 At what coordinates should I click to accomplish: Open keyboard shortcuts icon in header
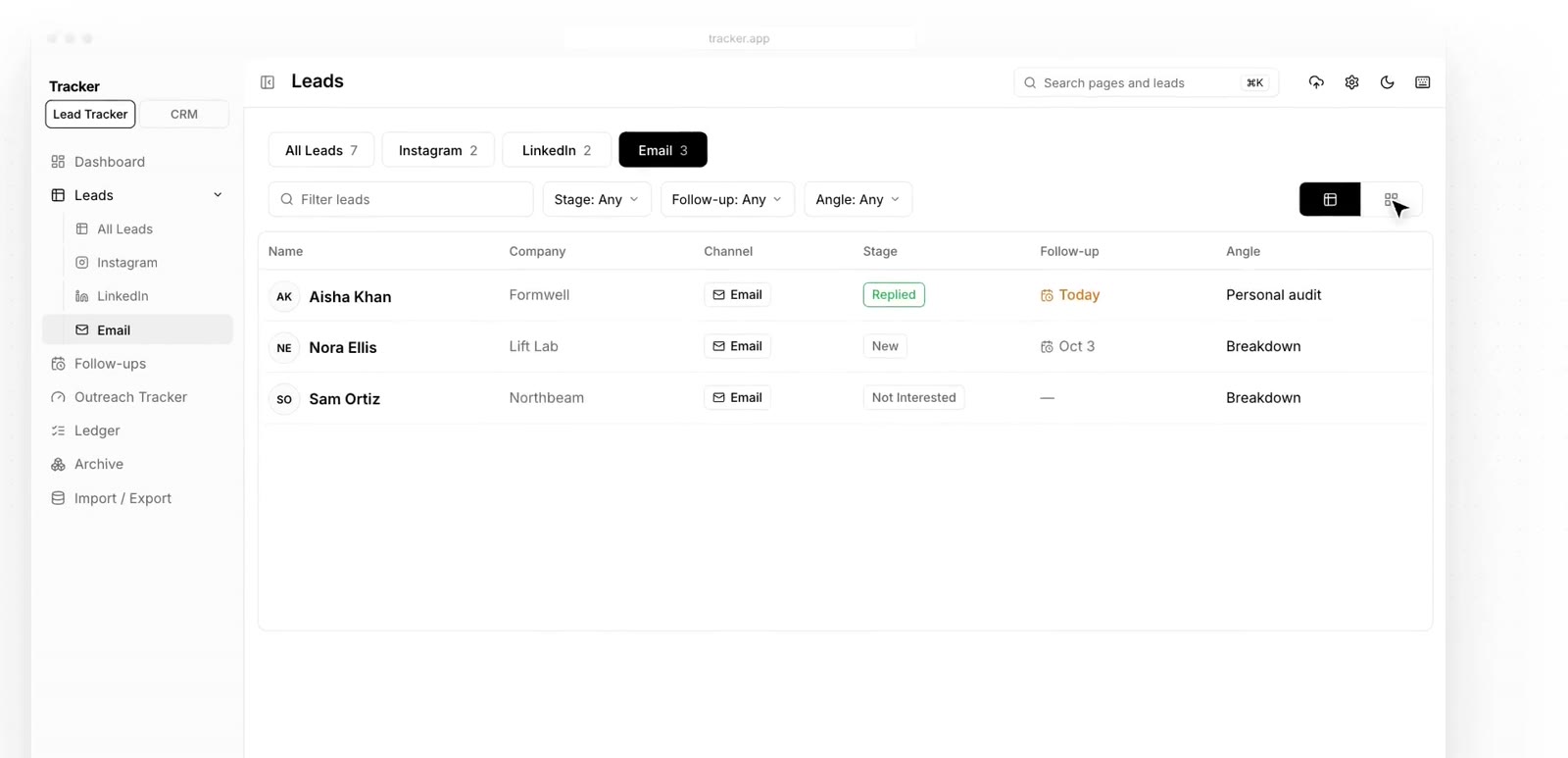(1422, 82)
